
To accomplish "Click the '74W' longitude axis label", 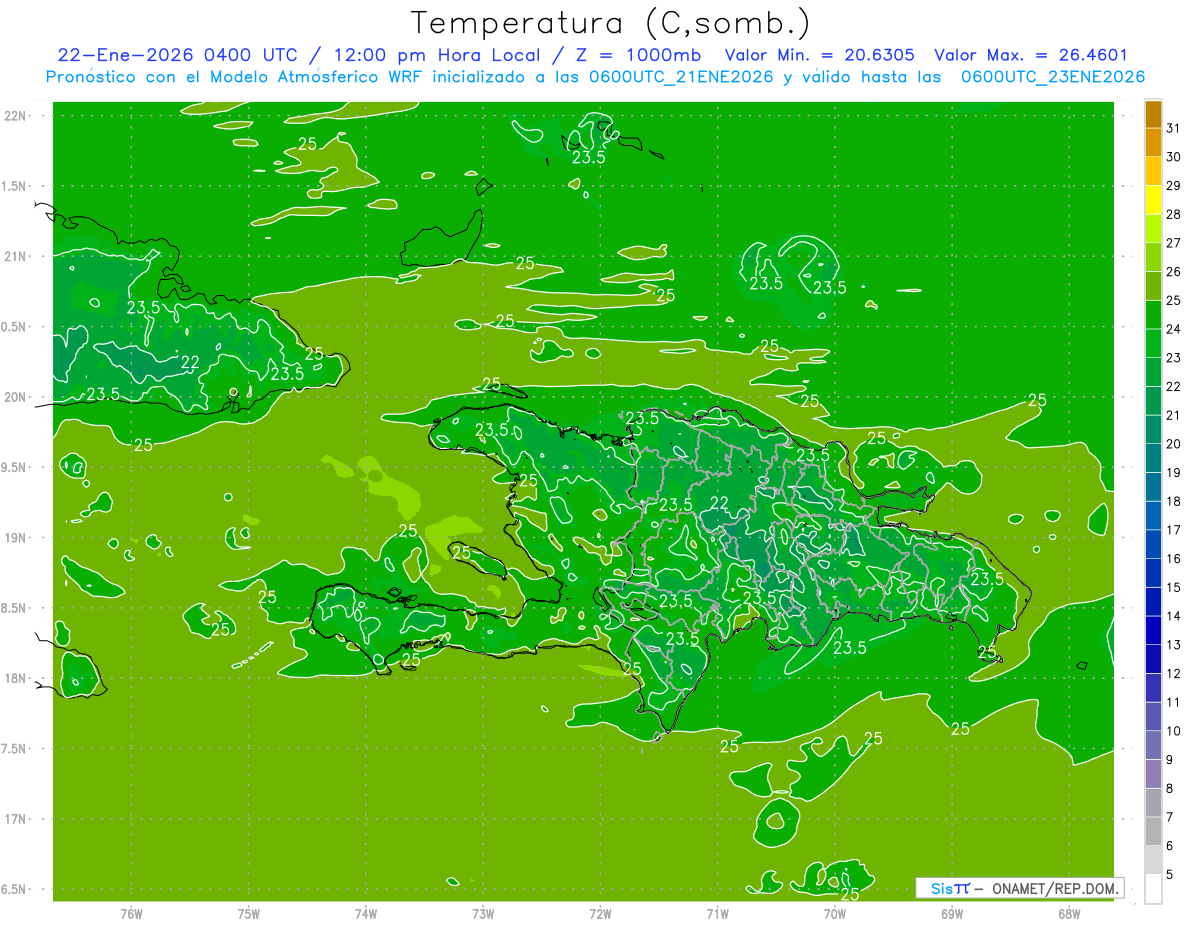I will tap(365, 914).
